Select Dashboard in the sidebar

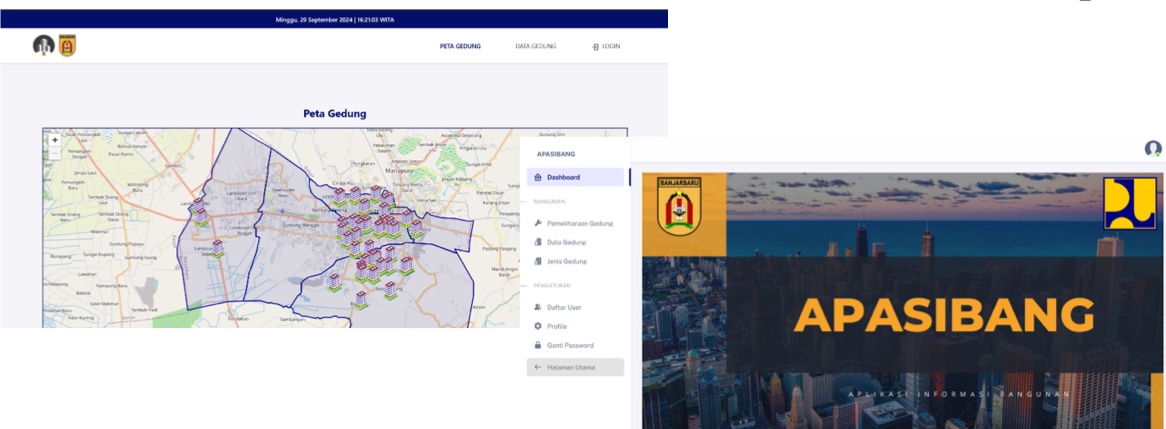[x=575, y=177]
